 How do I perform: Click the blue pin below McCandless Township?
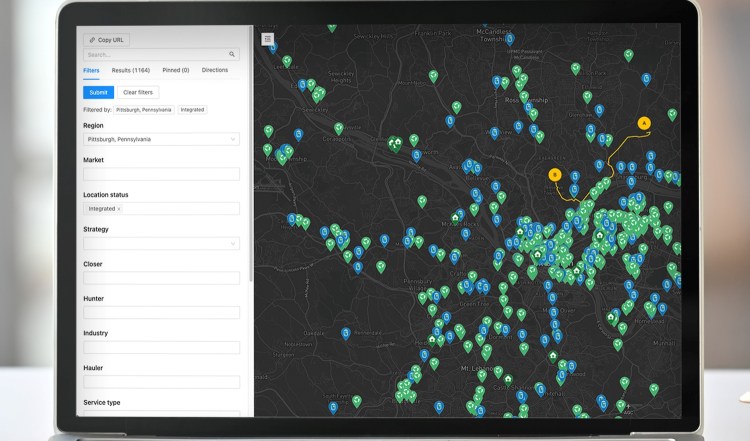[510, 39]
